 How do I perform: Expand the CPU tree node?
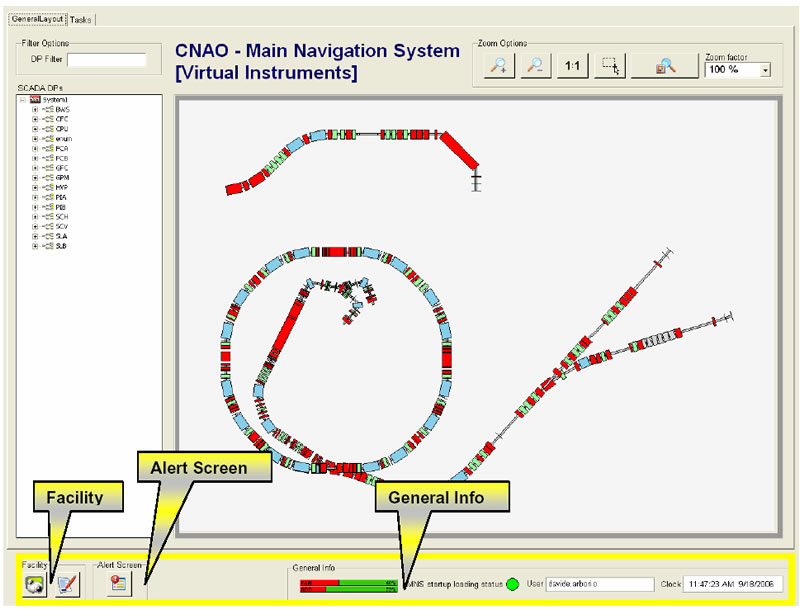(35, 129)
